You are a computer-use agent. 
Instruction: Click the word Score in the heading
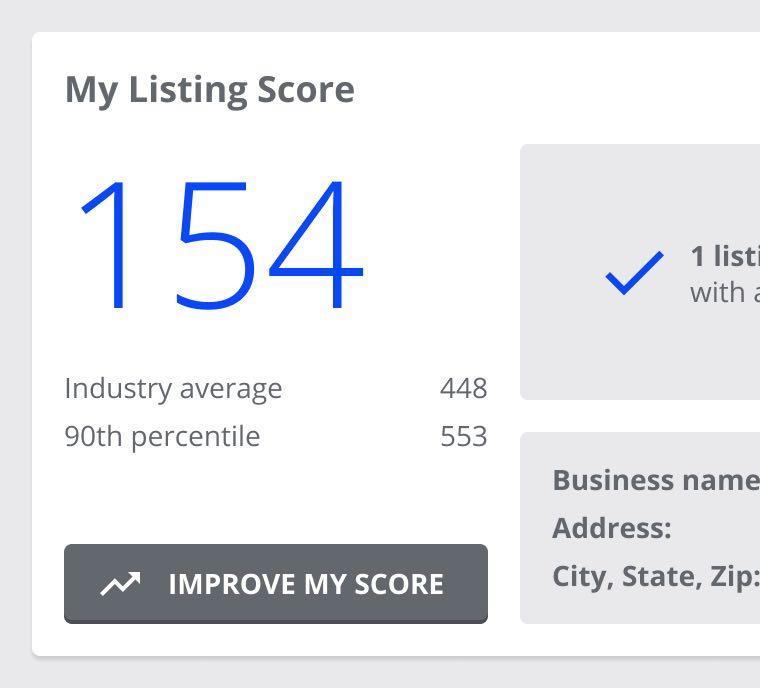click(305, 90)
